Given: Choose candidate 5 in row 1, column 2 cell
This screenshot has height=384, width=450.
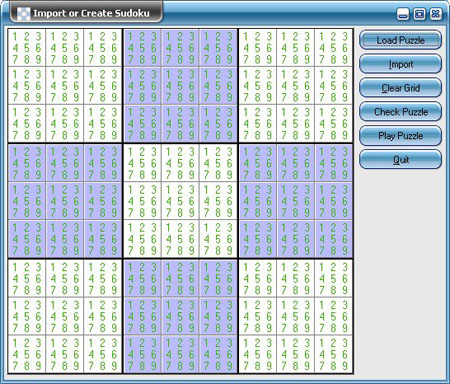Looking at the screenshot, I should coord(65,48).
